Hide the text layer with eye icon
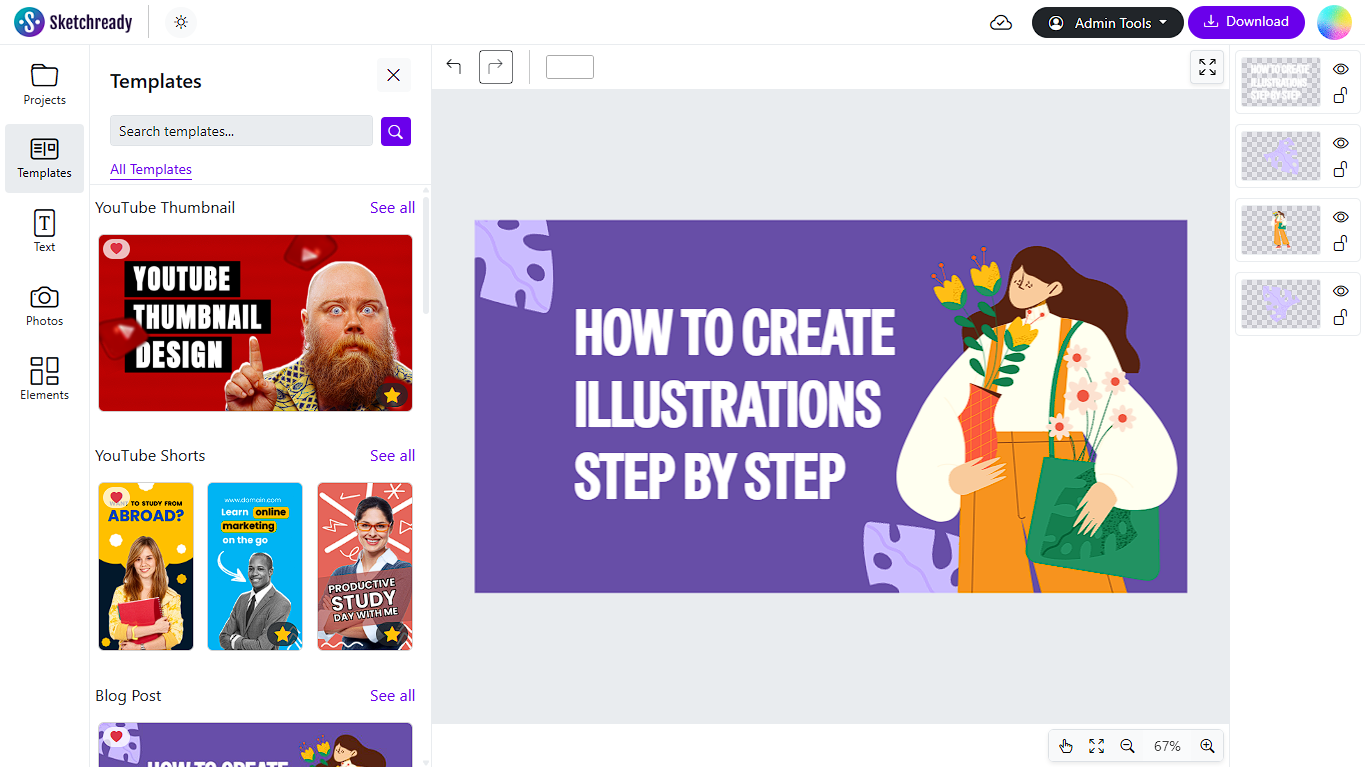This screenshot has height=767, width=1365. tap(1341, 69)
